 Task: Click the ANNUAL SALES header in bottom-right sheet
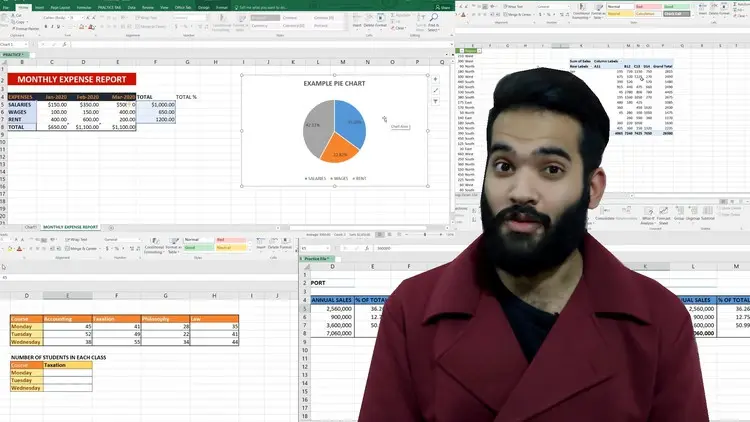(x=332, y=300)
